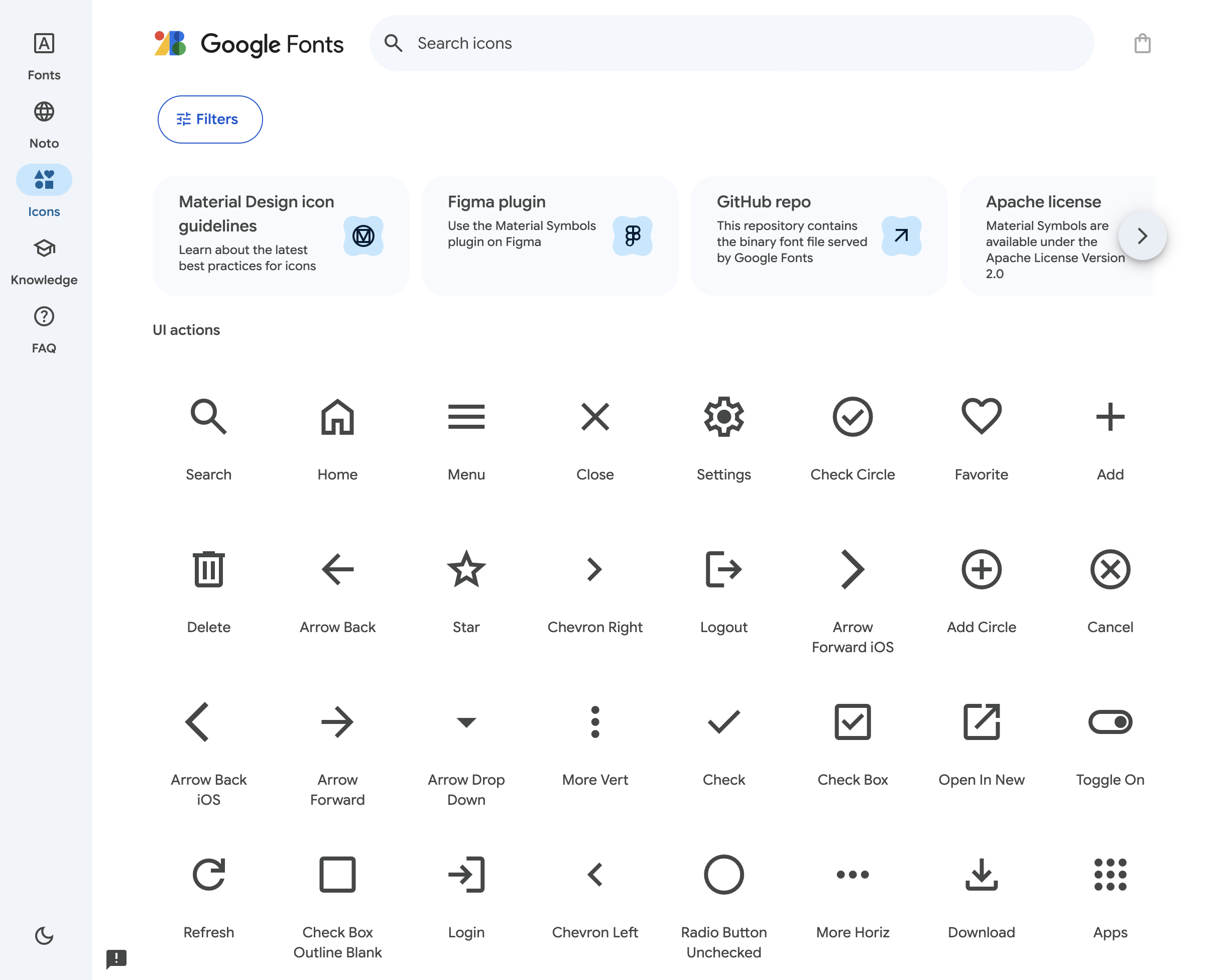1224x980 pixels.
Task: Select the Search icon in UI actions
Action: click(208, 417)
